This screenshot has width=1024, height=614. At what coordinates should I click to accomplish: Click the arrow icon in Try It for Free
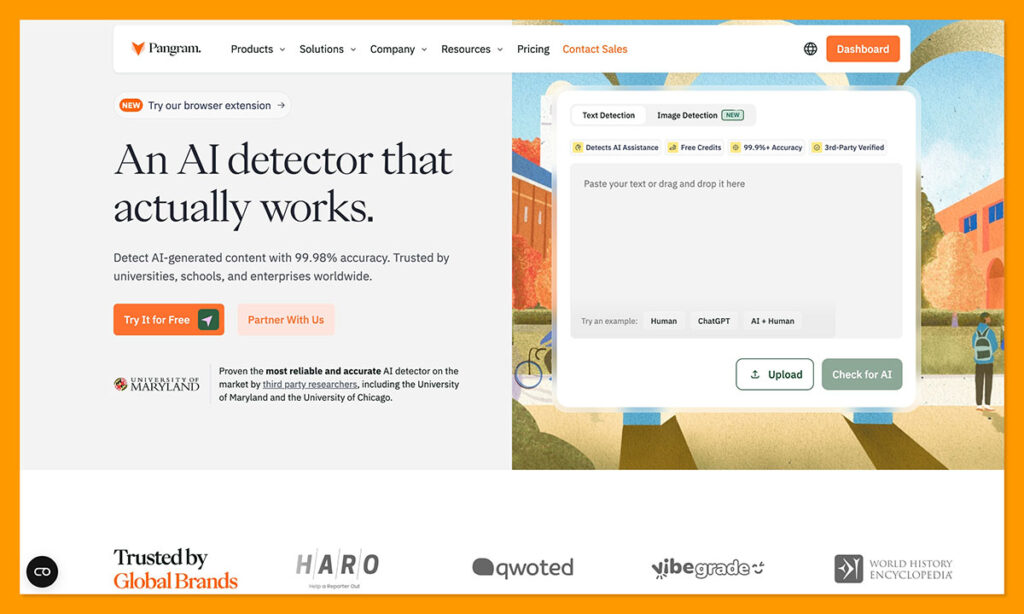pos(208,320)
